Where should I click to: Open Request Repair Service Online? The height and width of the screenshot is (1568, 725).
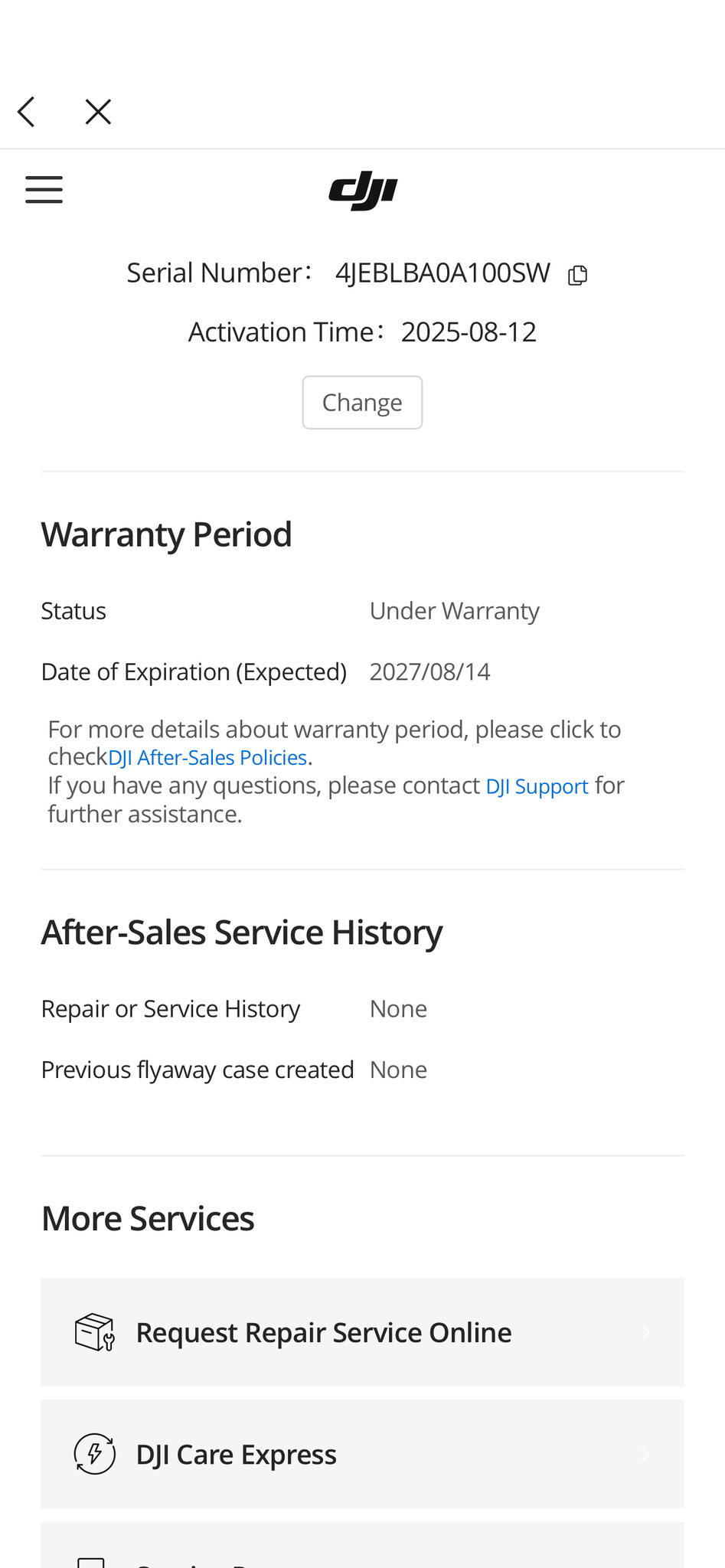(323, 1333)
